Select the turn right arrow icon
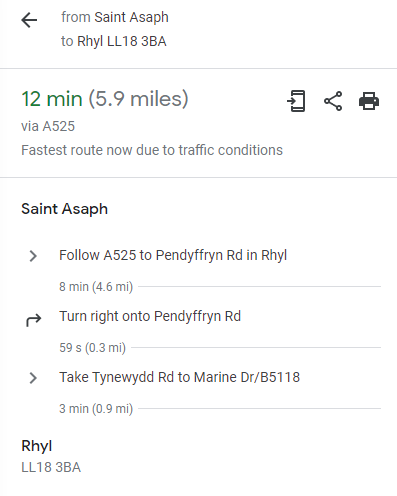 33,320
